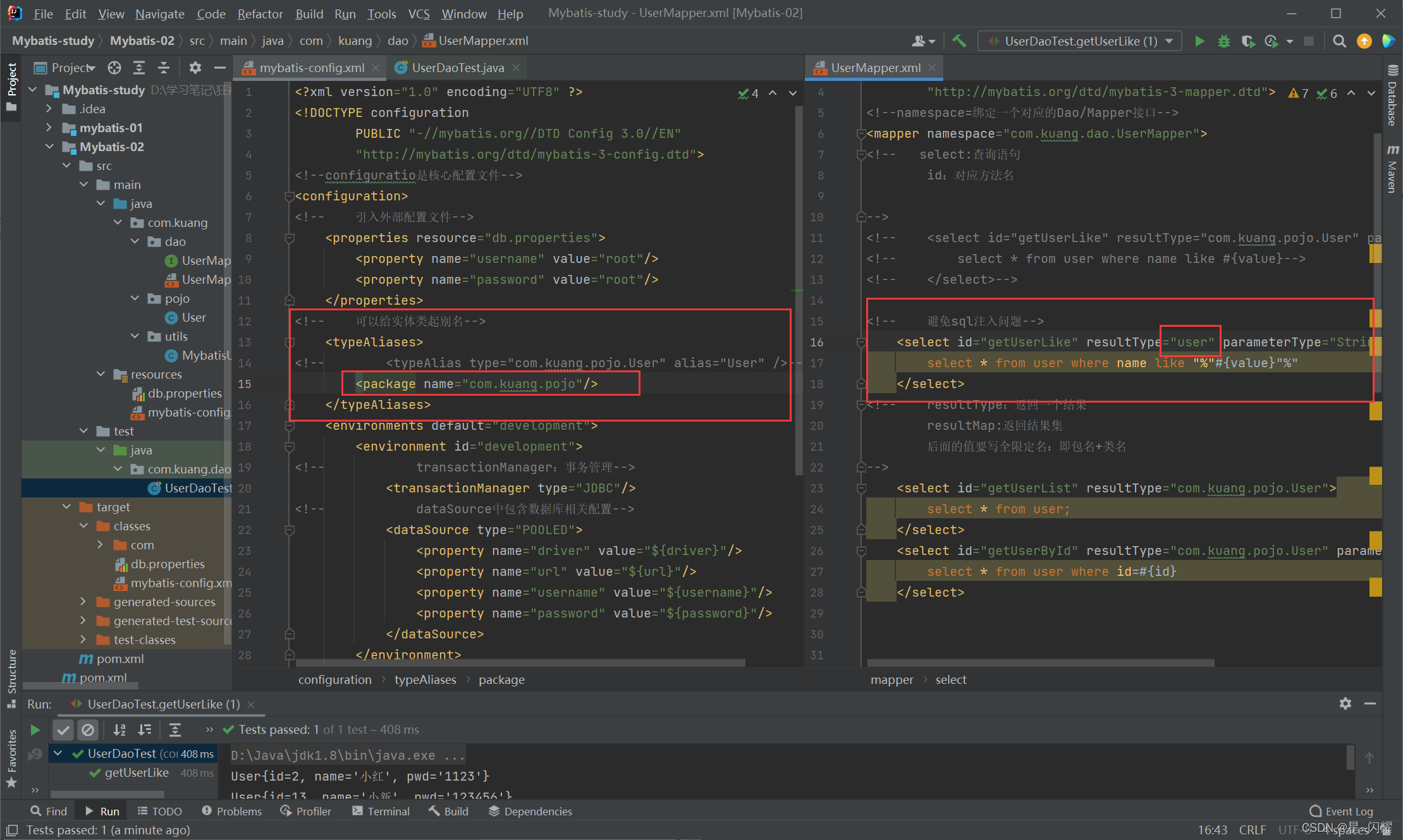Click the mybatis-config.xml editor vertical scrollbar
This screenshot has height=840, width=1403.
799,291
